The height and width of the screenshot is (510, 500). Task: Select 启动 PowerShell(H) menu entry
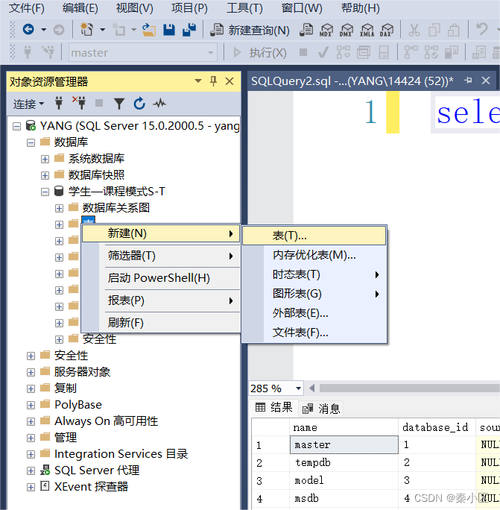click(x=161, y=278)
